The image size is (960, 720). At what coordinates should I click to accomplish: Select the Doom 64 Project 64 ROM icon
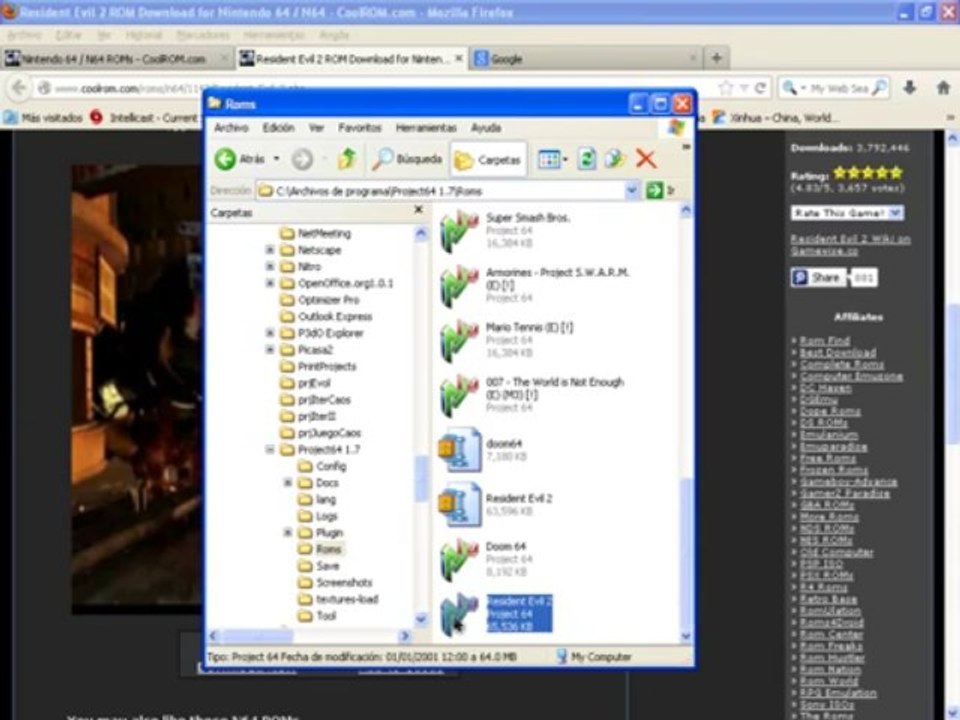tap(459, 560)
